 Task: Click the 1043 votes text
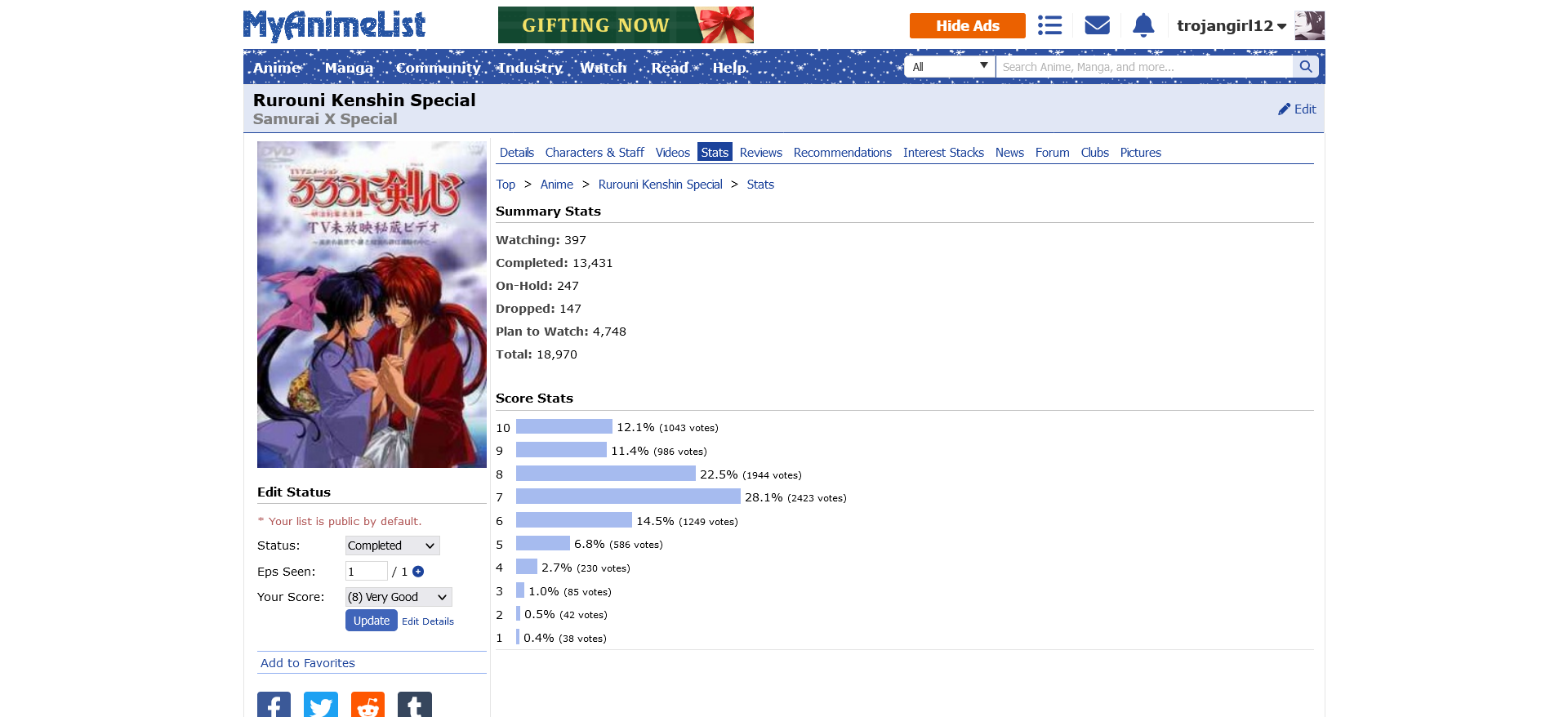click(x=689, y=428)
